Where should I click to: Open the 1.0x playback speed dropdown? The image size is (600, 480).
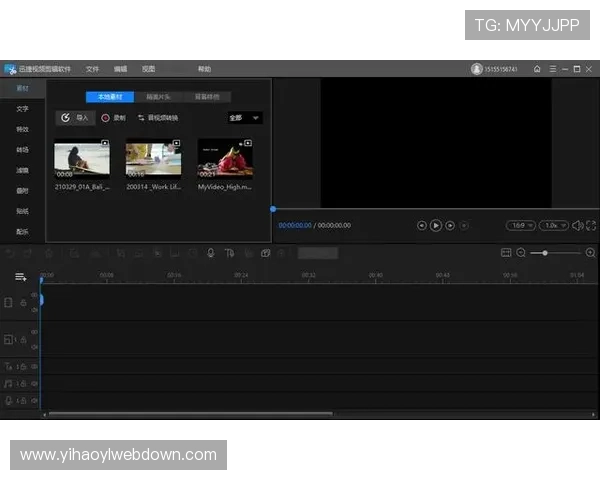point(553,226)
